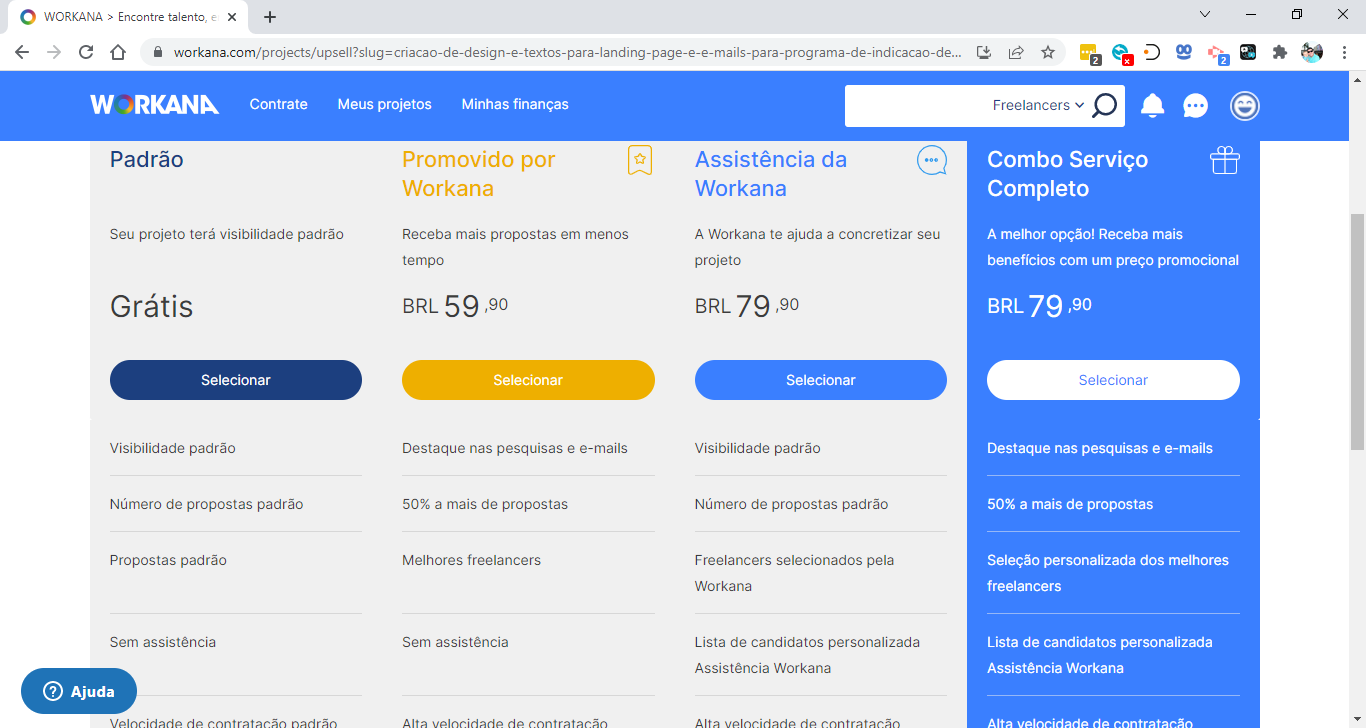Open the blue smiling face extension
The width and height of the screenshot is (1366, 728).
[x=1184, y=52]
